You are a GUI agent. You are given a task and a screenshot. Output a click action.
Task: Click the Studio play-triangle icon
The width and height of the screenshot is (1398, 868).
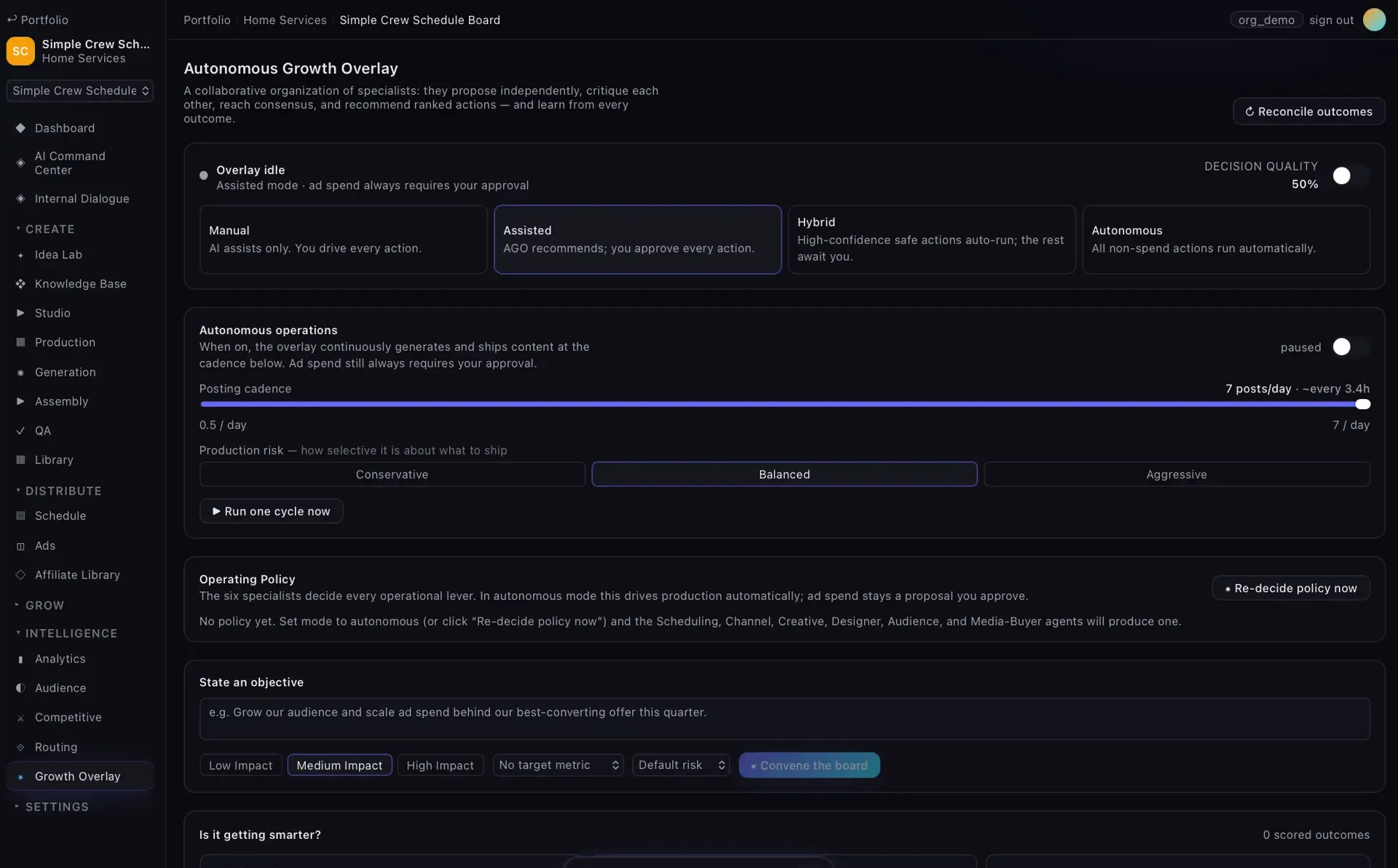pyautogui.click(x=20, y=313)
